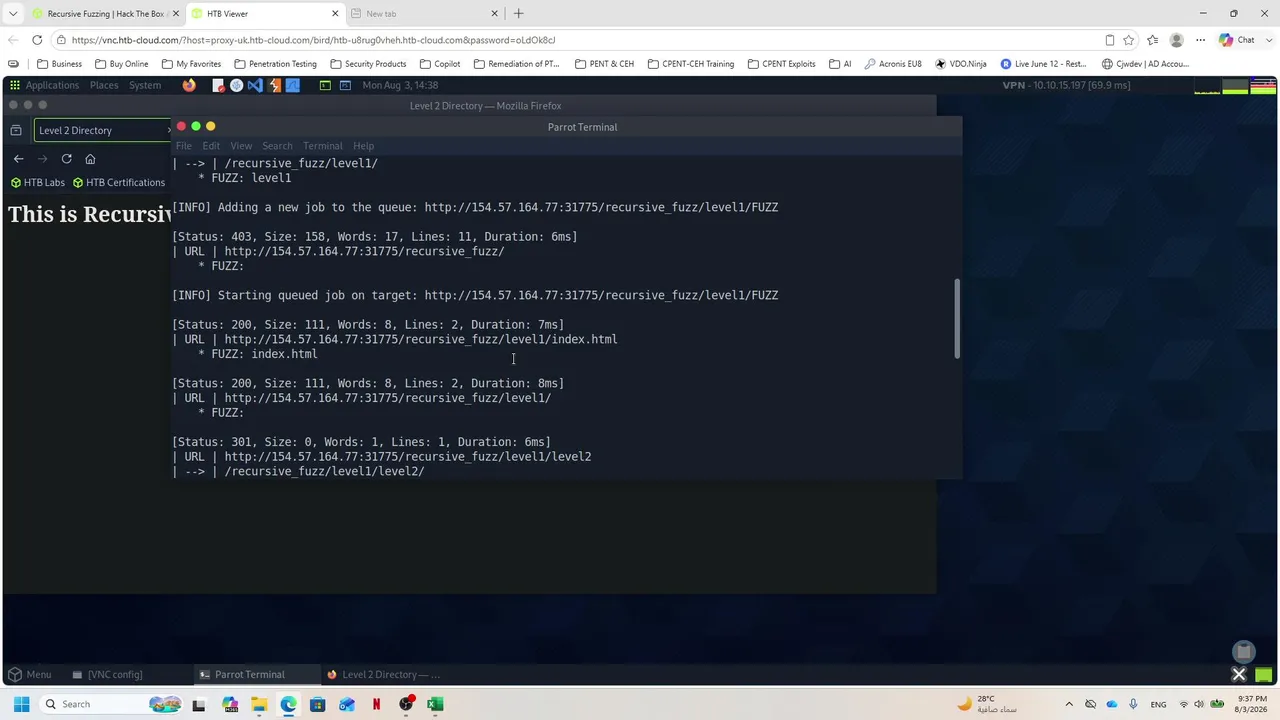Click the Edge address bar URL

coord(313,40)
